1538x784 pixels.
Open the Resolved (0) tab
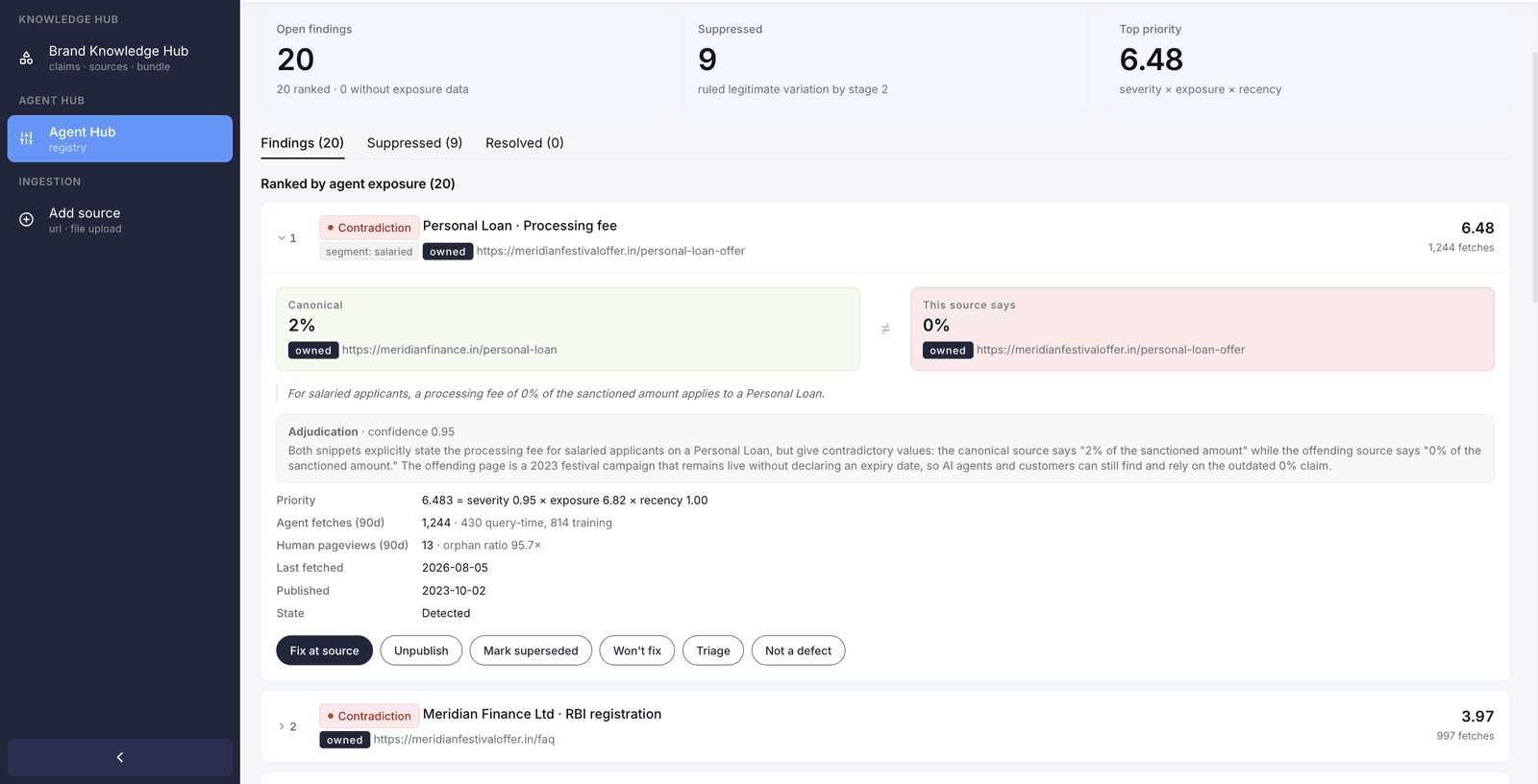pos(525,143)
